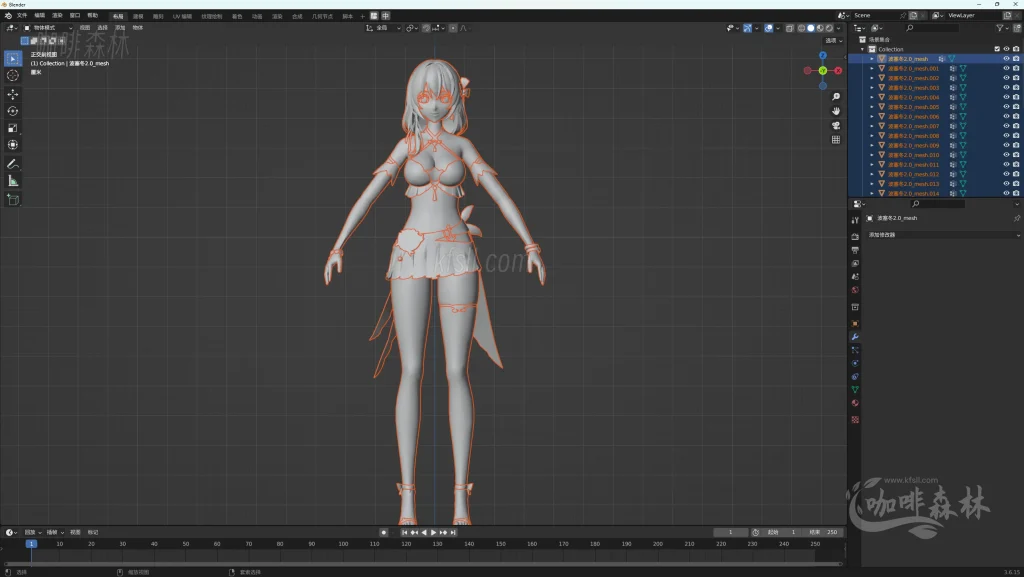Disable mesh.003 render camera icon
This screenshot has width=1024, height=577.
click(1016, 87)
